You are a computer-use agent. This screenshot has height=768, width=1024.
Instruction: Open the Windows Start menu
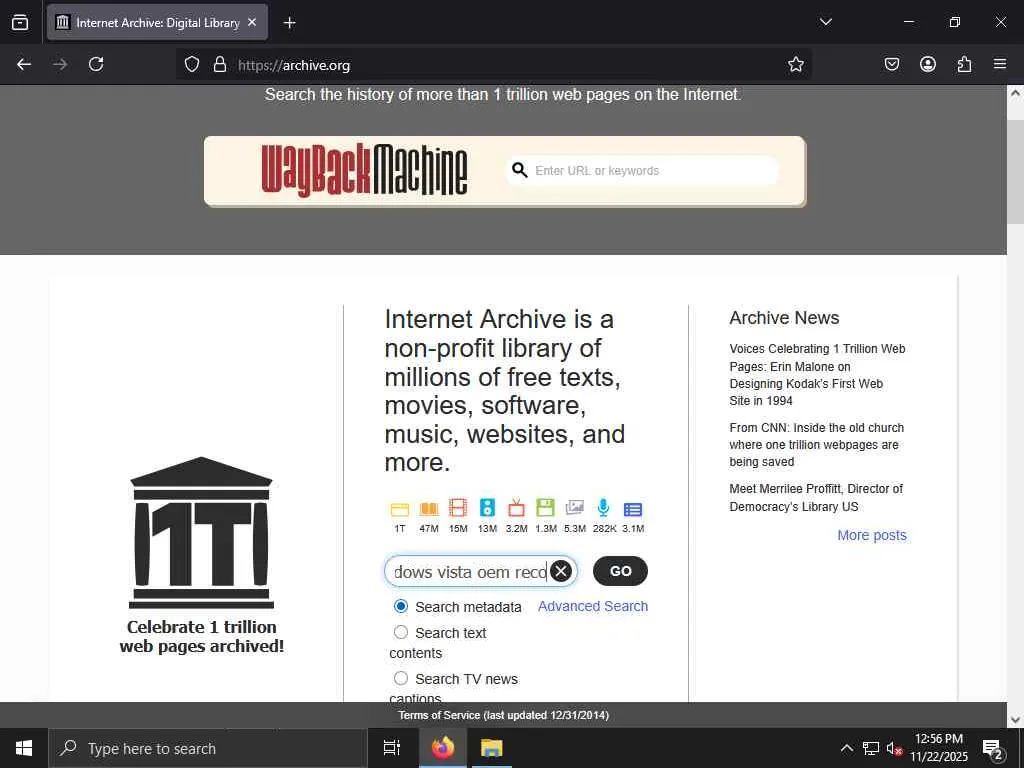(x=24, y=748)
